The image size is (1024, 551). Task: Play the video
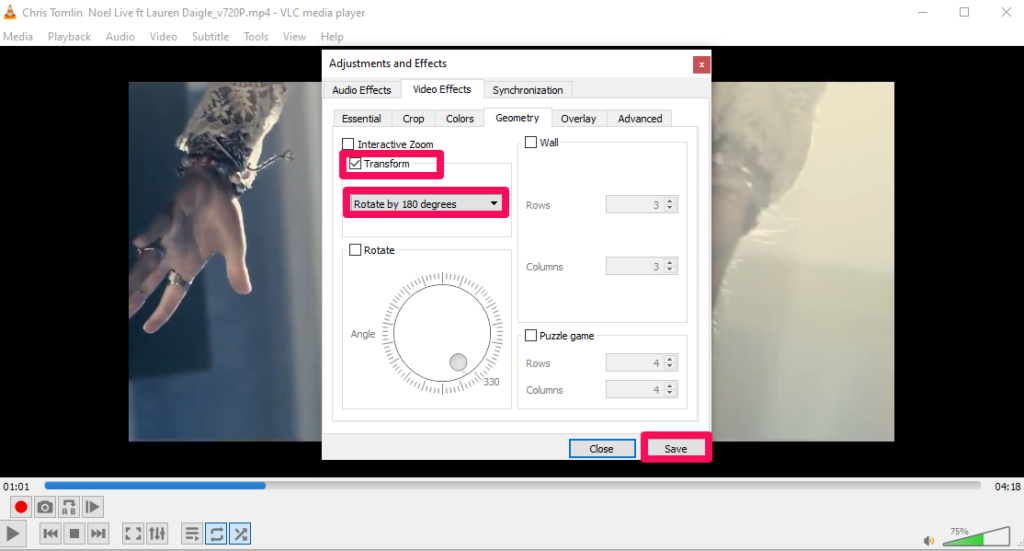[x=12, y=533]
